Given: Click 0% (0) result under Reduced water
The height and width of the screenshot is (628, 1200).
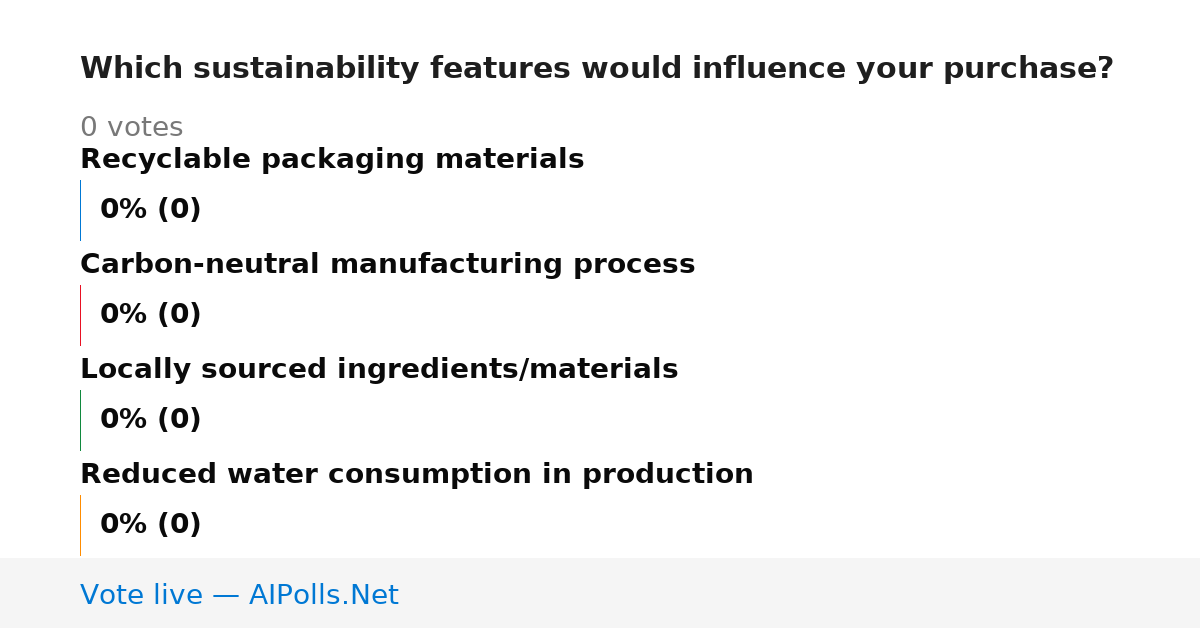Looking at the screenshot, I should pyautogui.click(x=150, y=525).
